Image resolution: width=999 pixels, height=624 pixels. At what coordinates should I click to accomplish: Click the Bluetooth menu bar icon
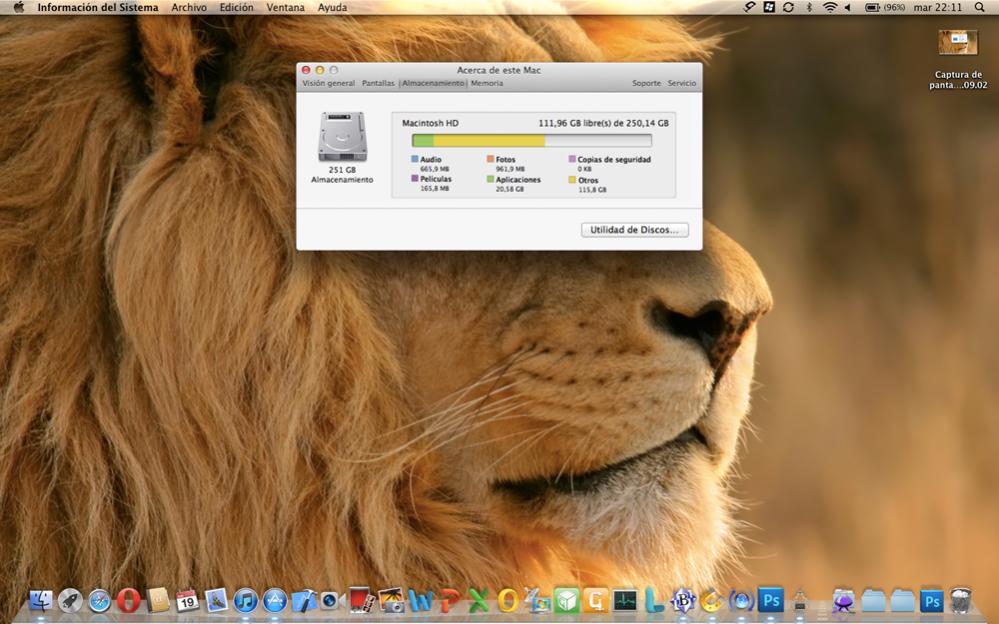pyautogui.click(x=809, y=7)
